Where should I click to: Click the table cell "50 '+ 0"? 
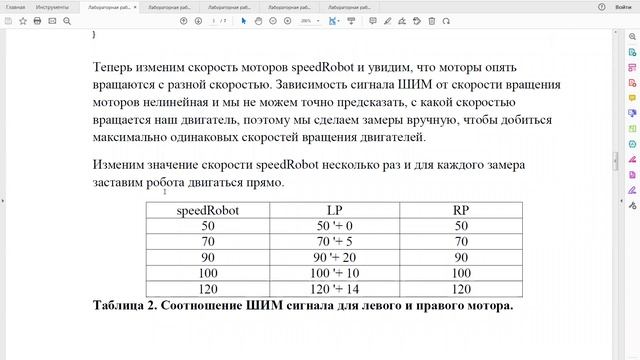point(335,226)
